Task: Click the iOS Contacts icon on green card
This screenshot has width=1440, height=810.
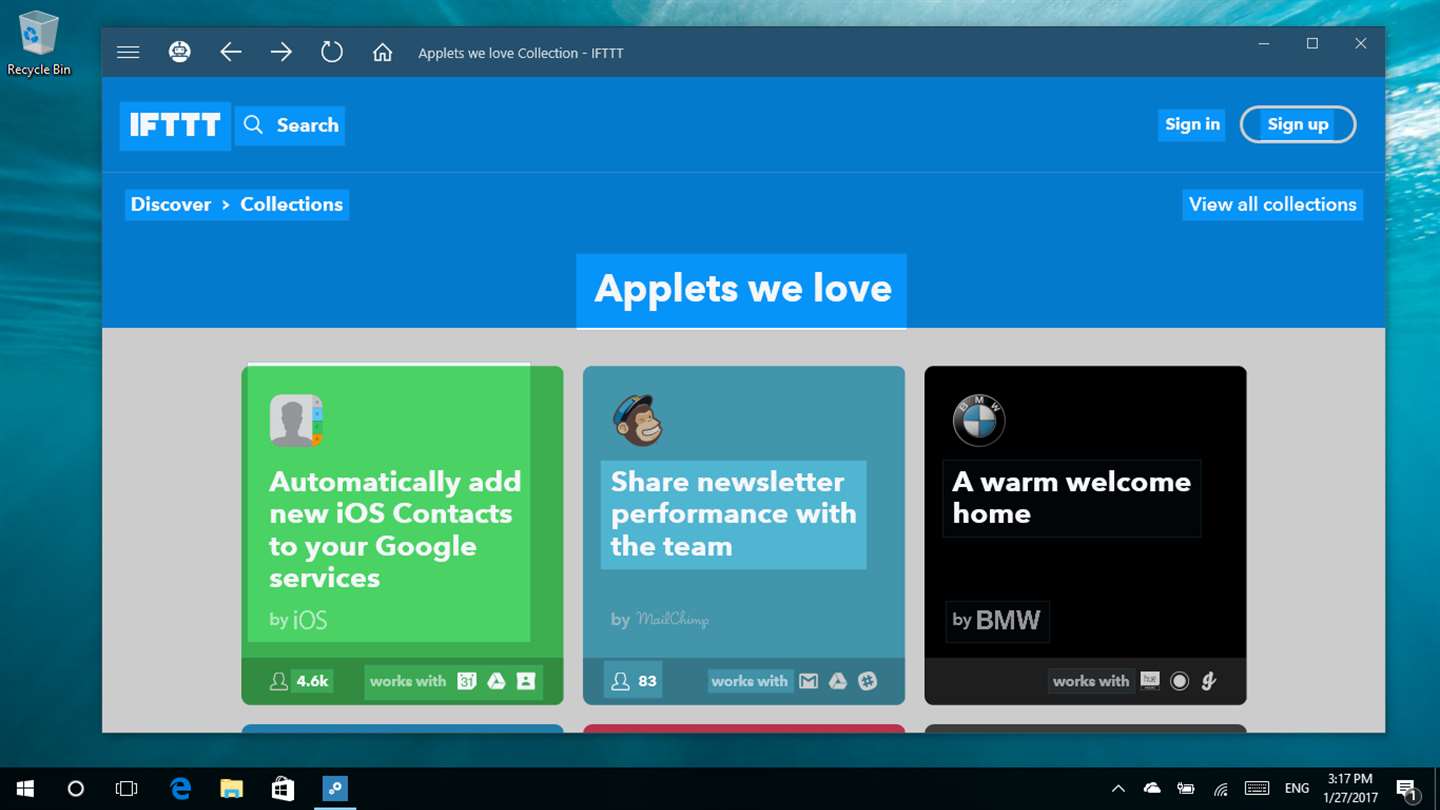Action: [x=296, y=420]
